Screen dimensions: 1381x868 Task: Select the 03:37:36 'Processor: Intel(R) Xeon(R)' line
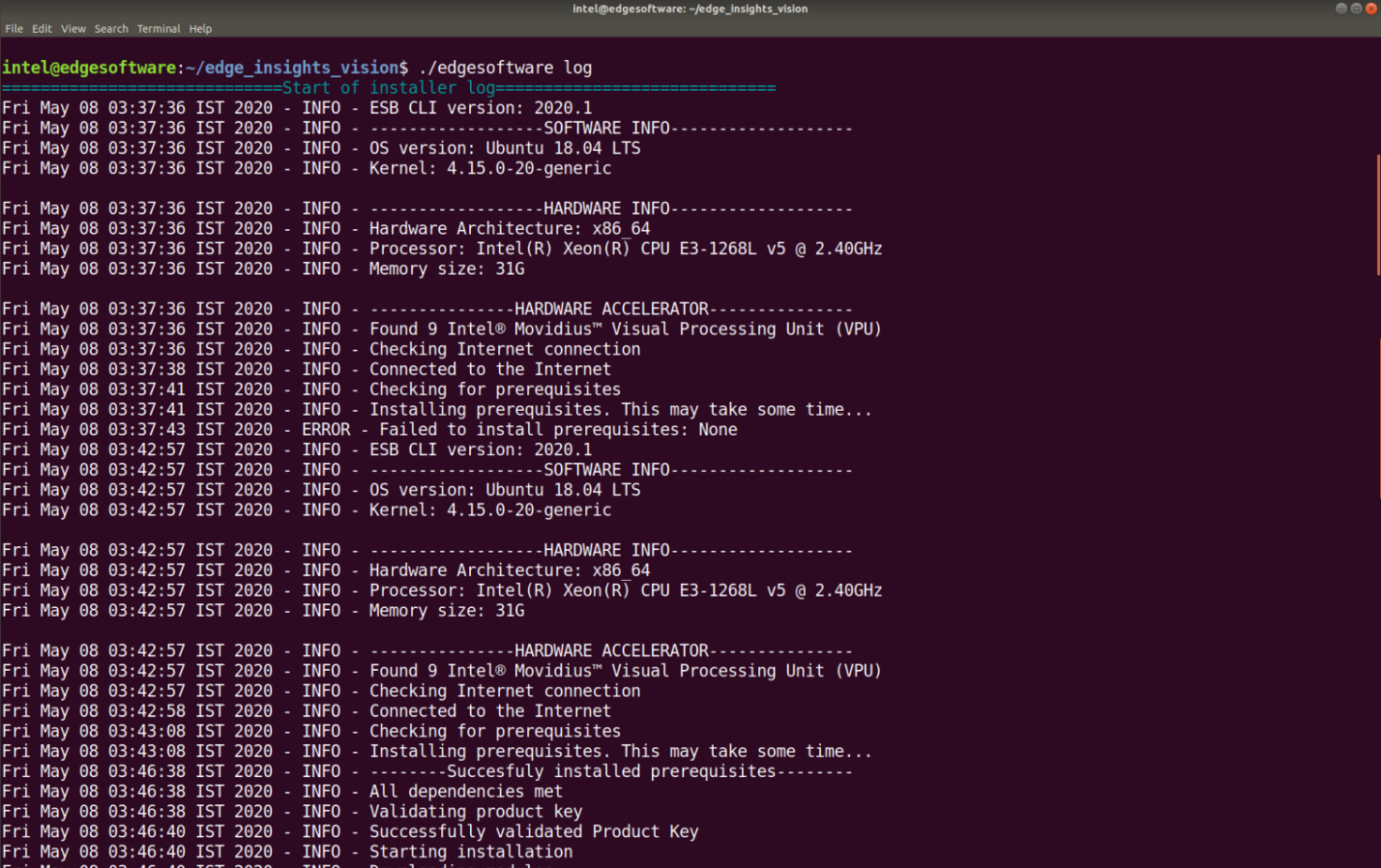(442, 249)
